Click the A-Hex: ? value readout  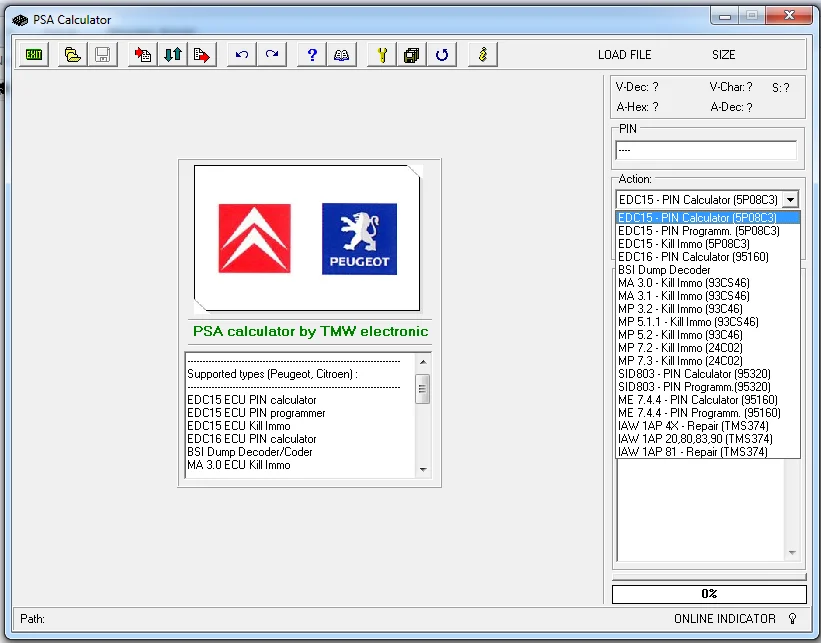click(637, 107)
